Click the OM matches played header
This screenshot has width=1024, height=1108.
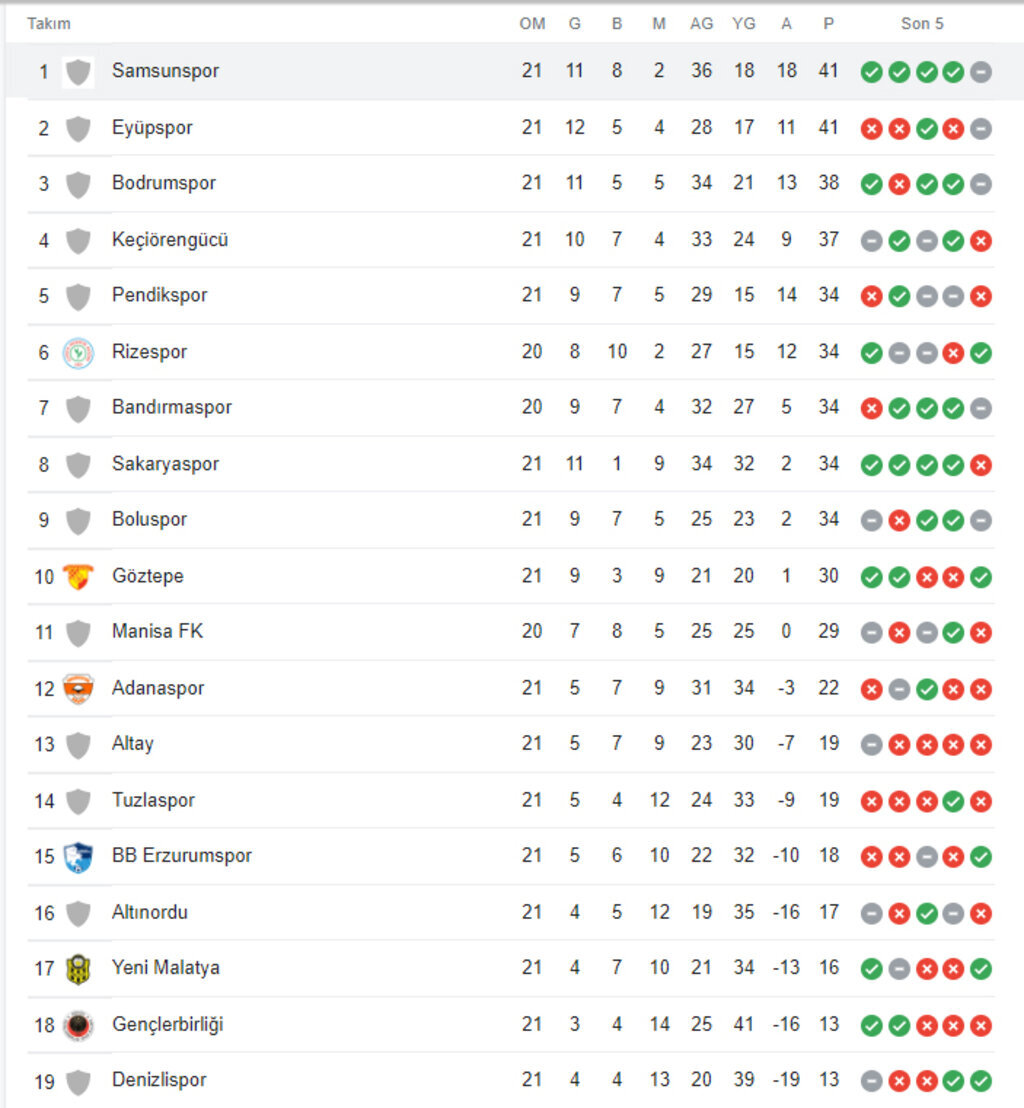click(532, 23)
